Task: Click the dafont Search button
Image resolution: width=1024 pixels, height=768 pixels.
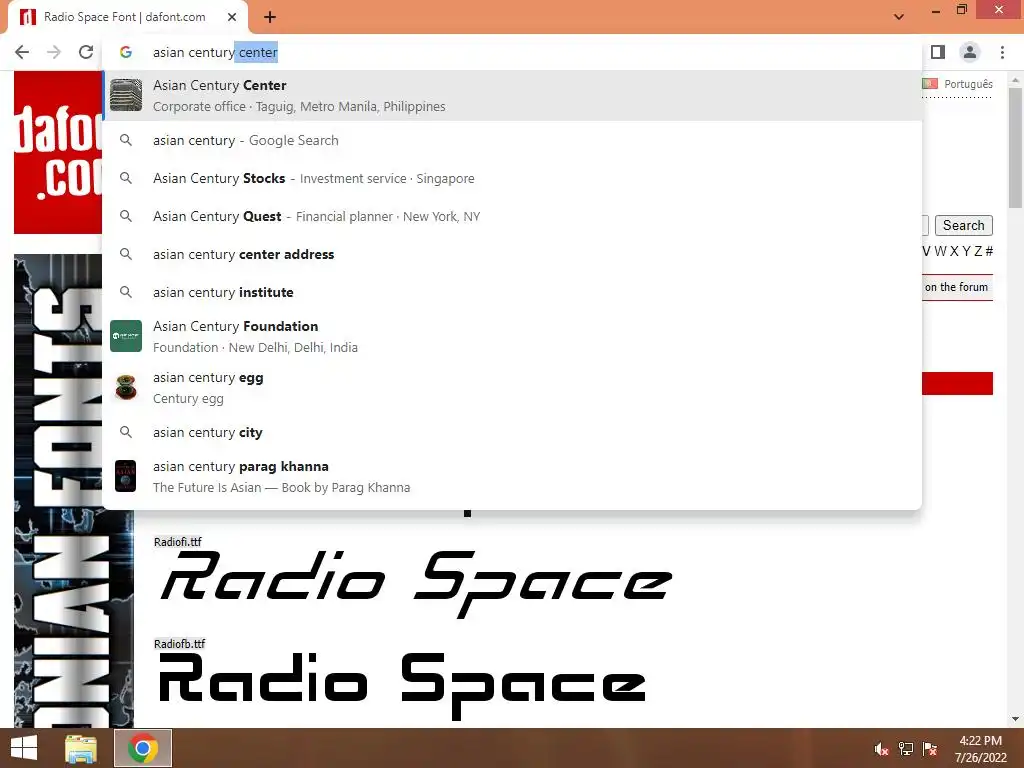Action: (963, 225)
